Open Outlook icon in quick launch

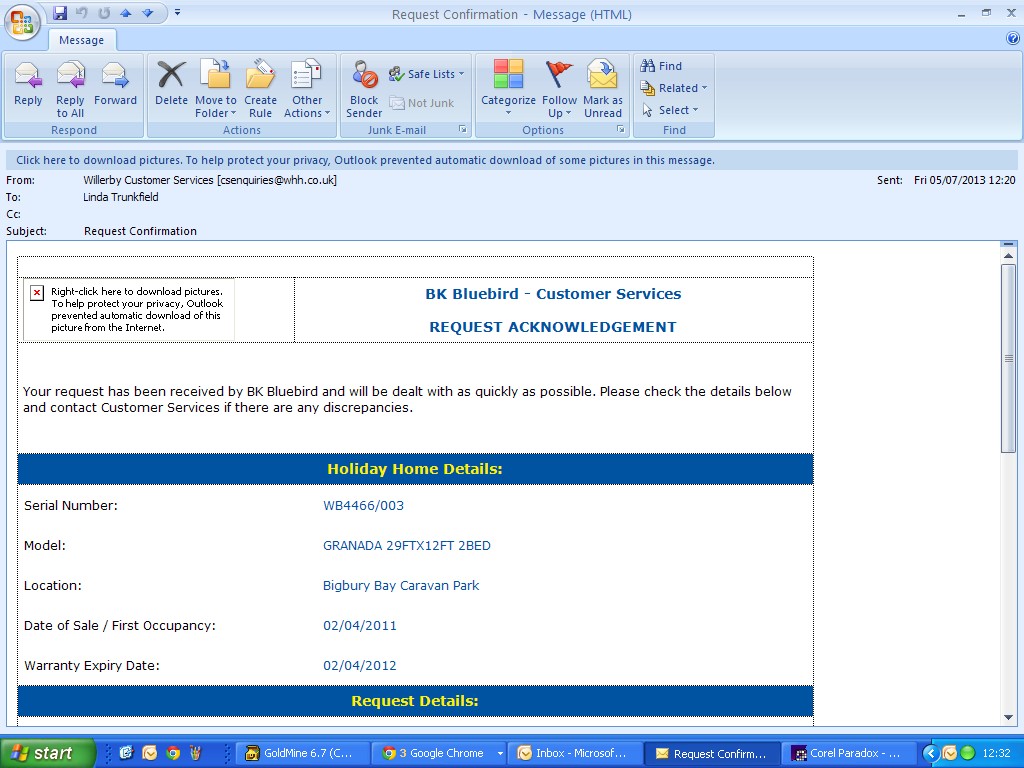coord(150,753)
